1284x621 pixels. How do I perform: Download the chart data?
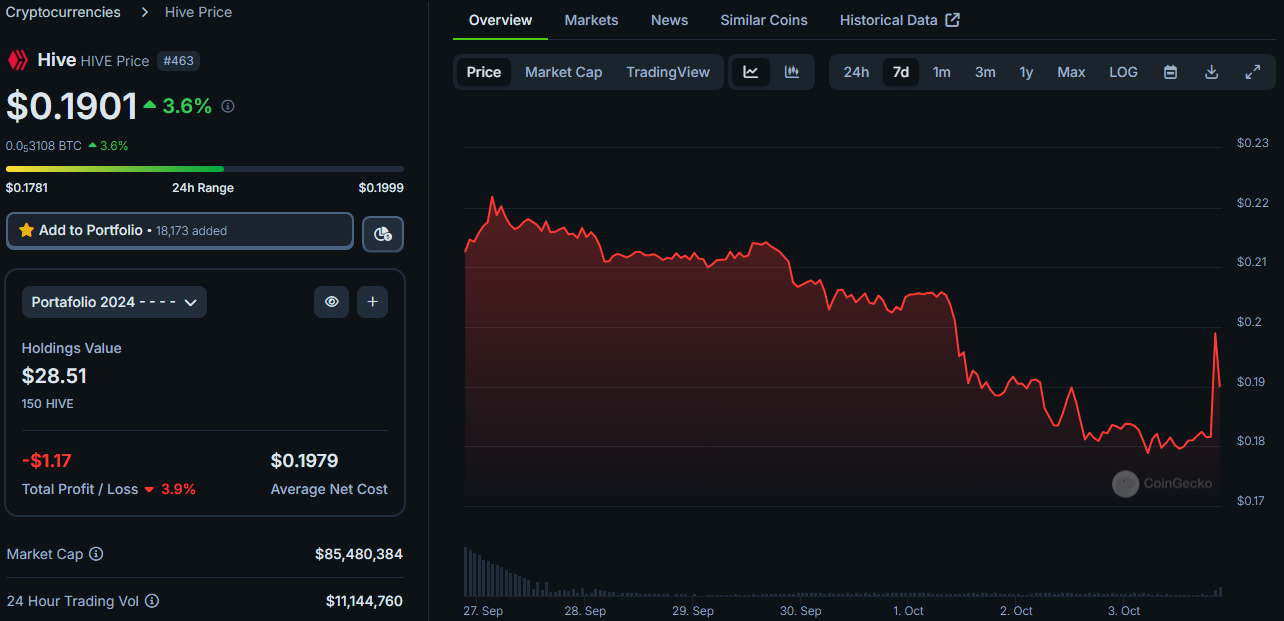[x=1211, y=72]
